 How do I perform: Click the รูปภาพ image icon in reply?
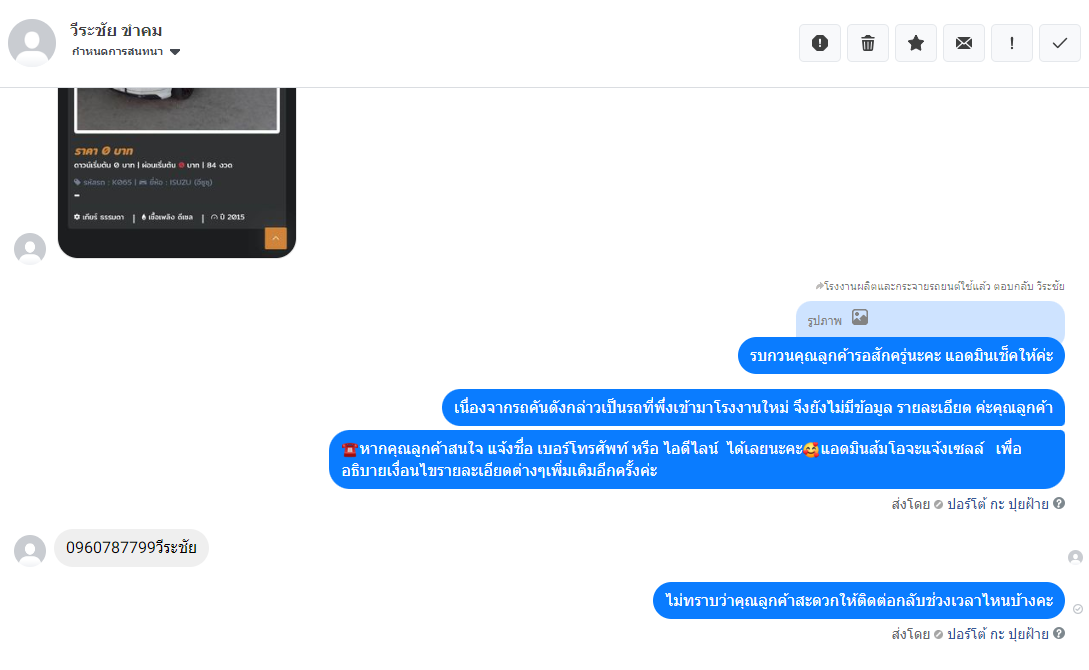860,317
